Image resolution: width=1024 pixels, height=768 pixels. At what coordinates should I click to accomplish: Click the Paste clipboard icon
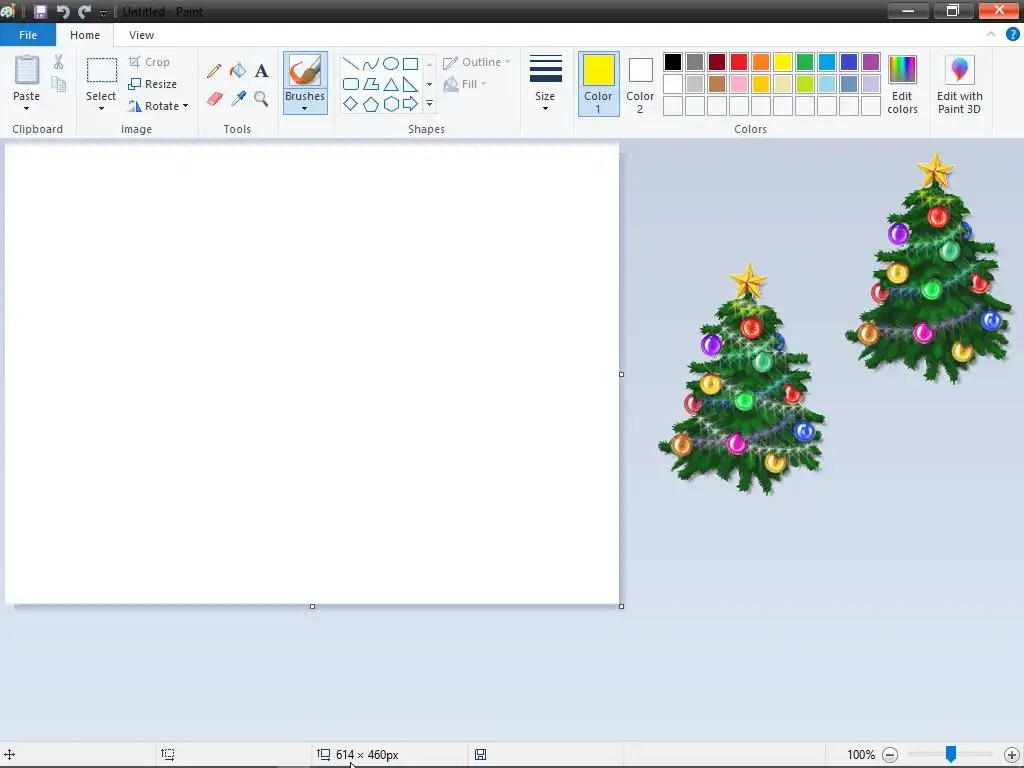pyautogui.click(x=27, y=71)
